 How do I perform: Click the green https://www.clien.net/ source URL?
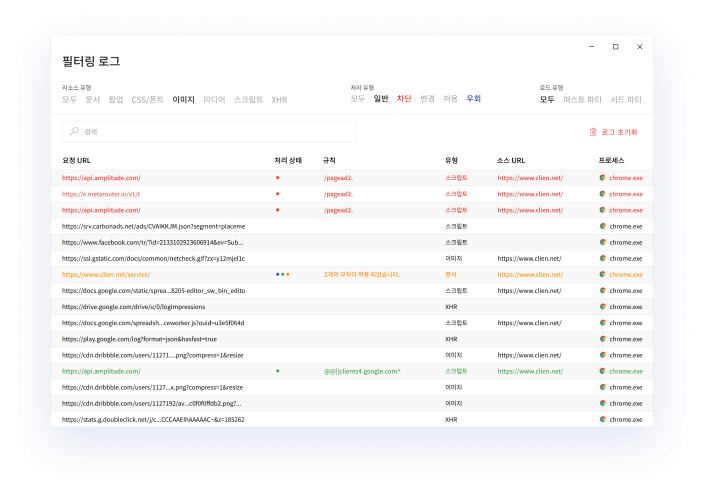point(530,371)
